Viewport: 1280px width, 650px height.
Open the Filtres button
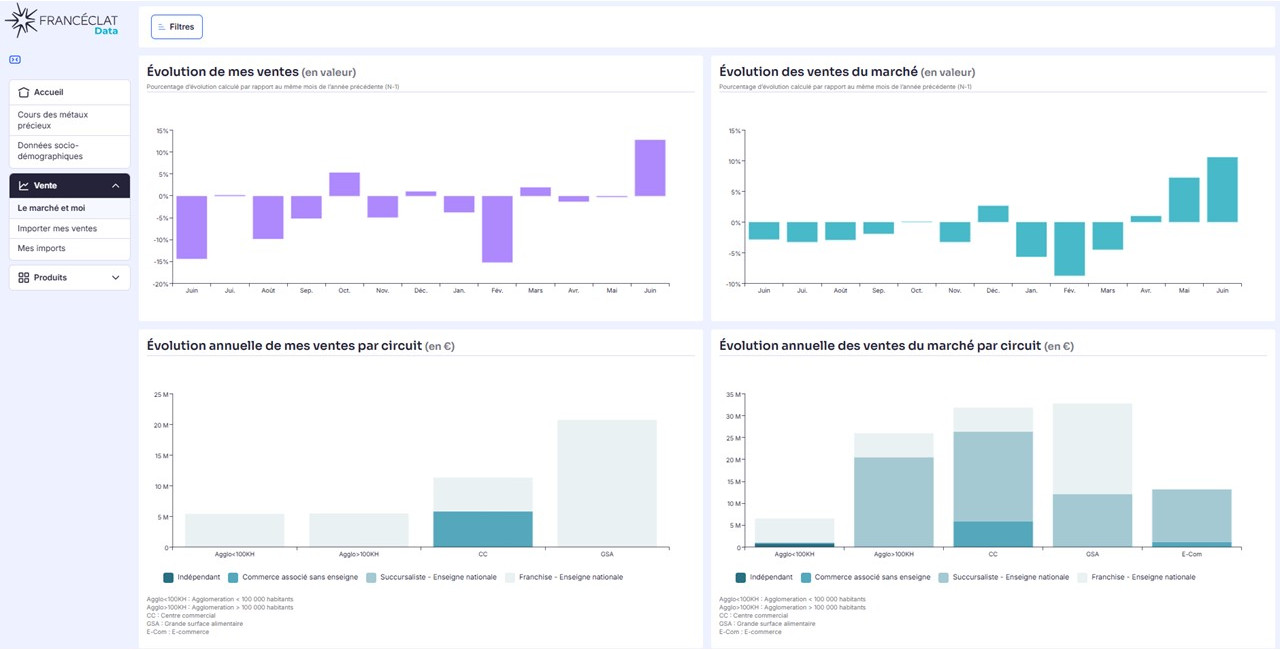pyautogui.click(x=177, y=27)
